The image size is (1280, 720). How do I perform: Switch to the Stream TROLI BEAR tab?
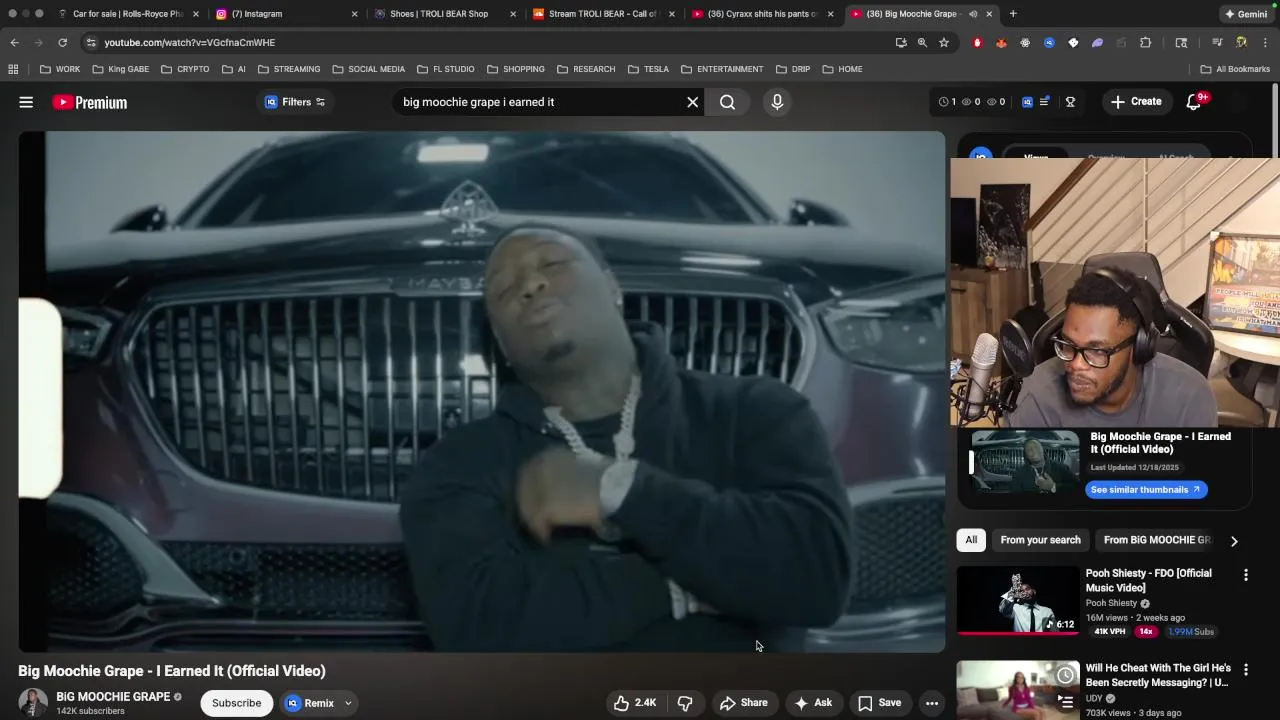[603, 14]
